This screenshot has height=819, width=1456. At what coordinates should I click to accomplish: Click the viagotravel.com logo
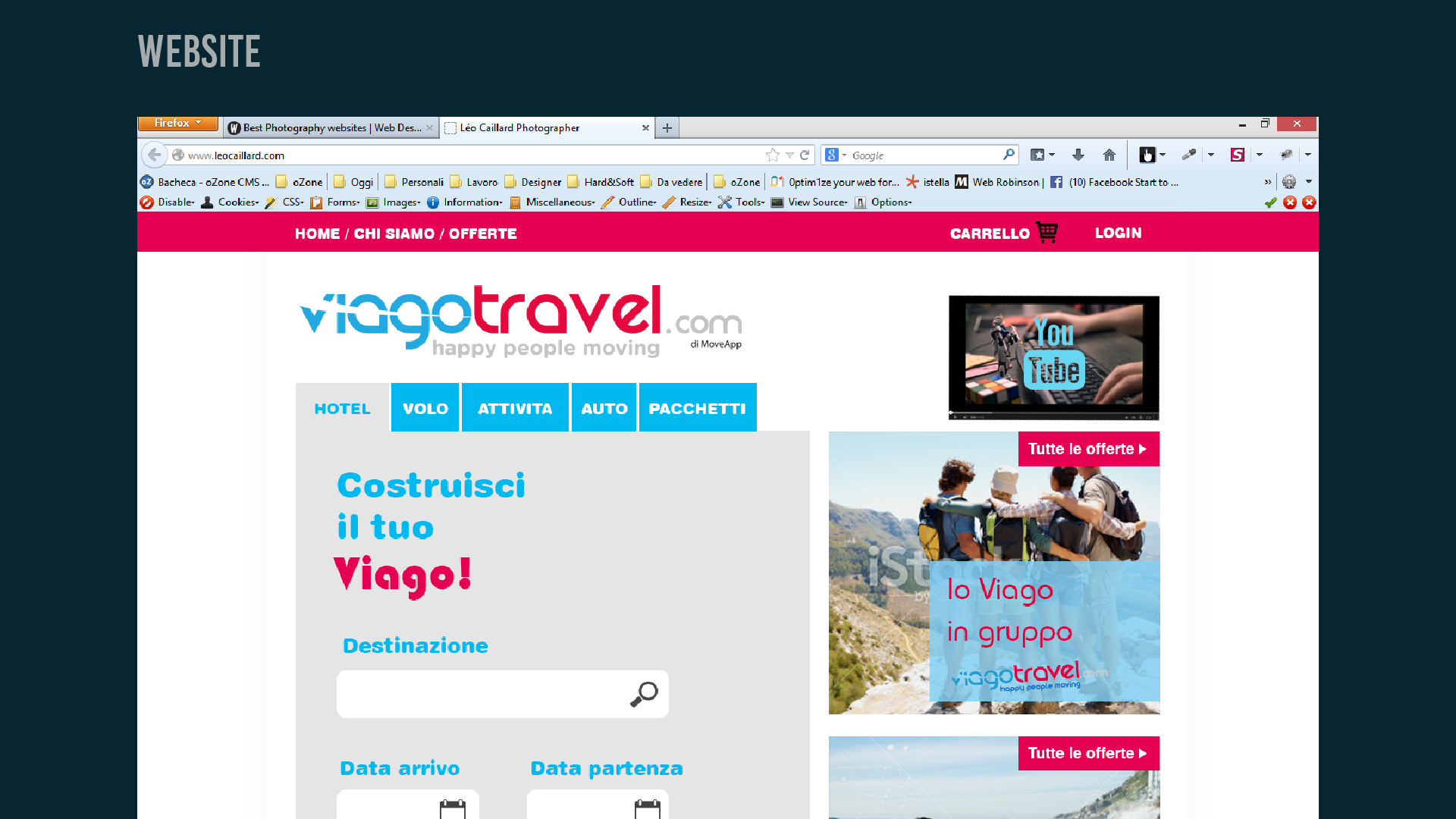(521, 321)
